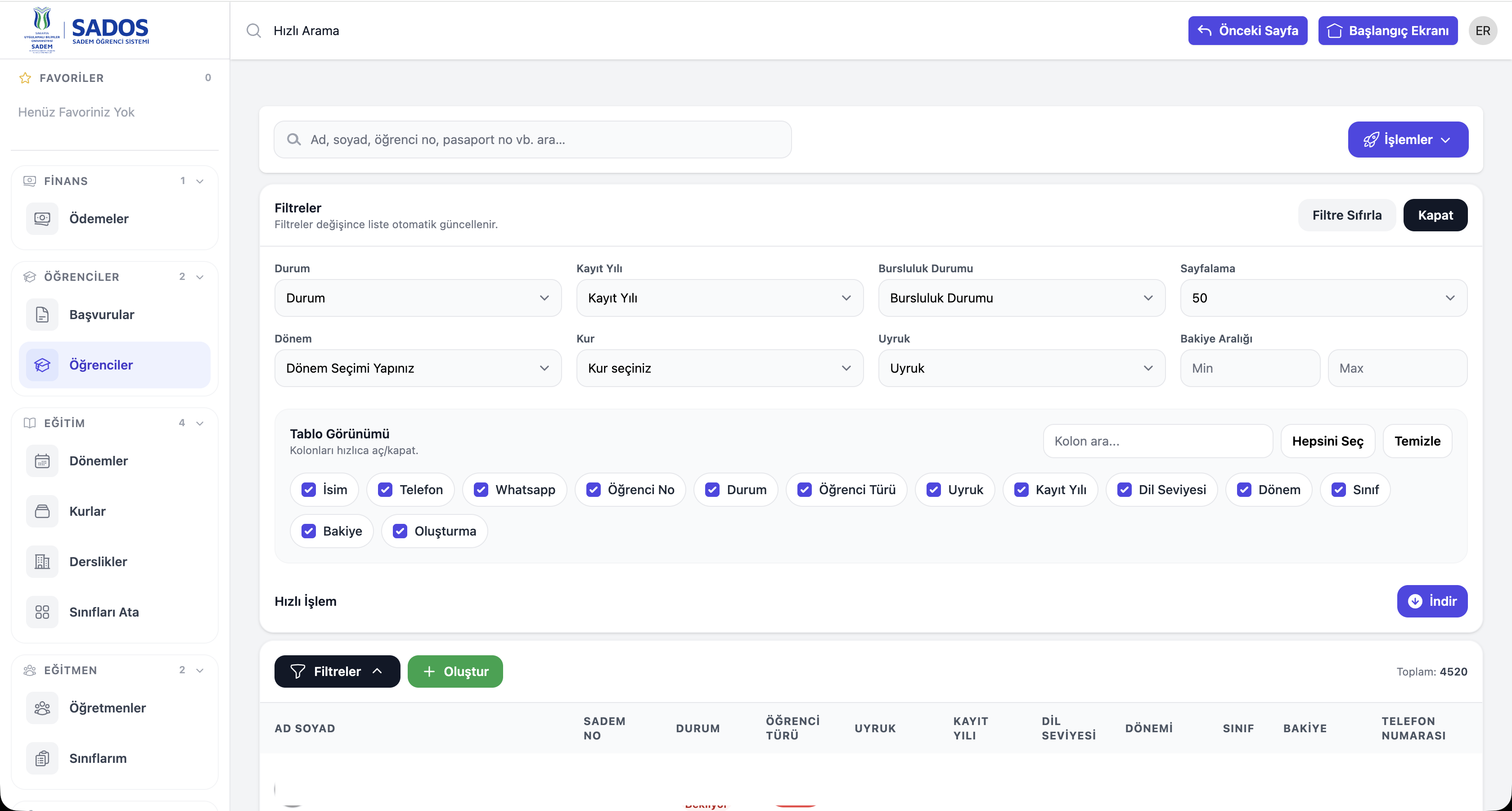Click the Kolon ara input field
The image size is (1512, 811).
coord(1157,442)
